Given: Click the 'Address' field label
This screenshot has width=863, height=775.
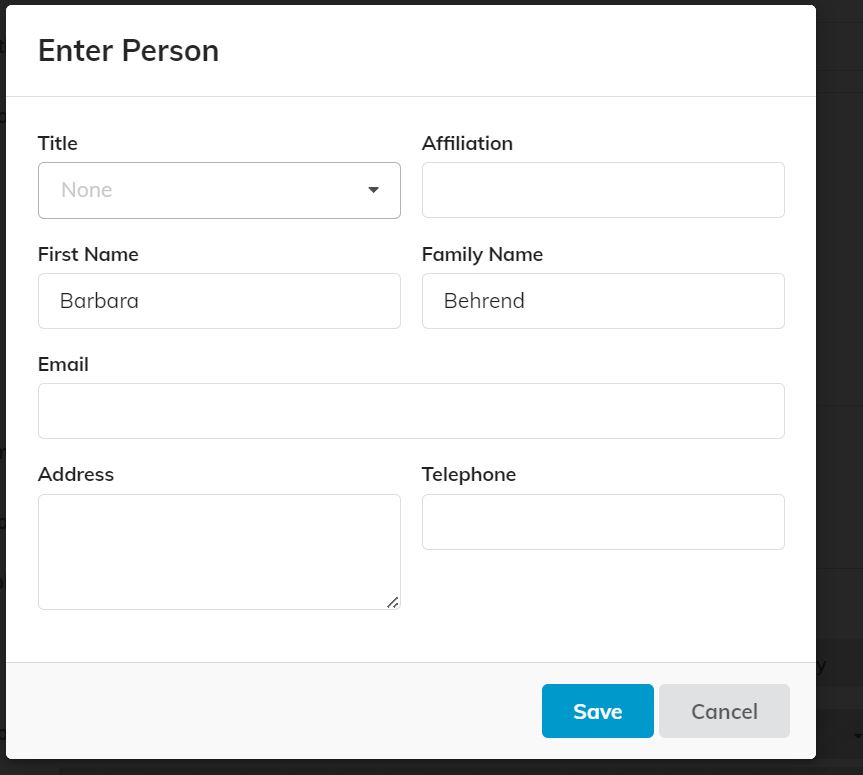Looking at the screenshot, I should click(x=76, y=474).
